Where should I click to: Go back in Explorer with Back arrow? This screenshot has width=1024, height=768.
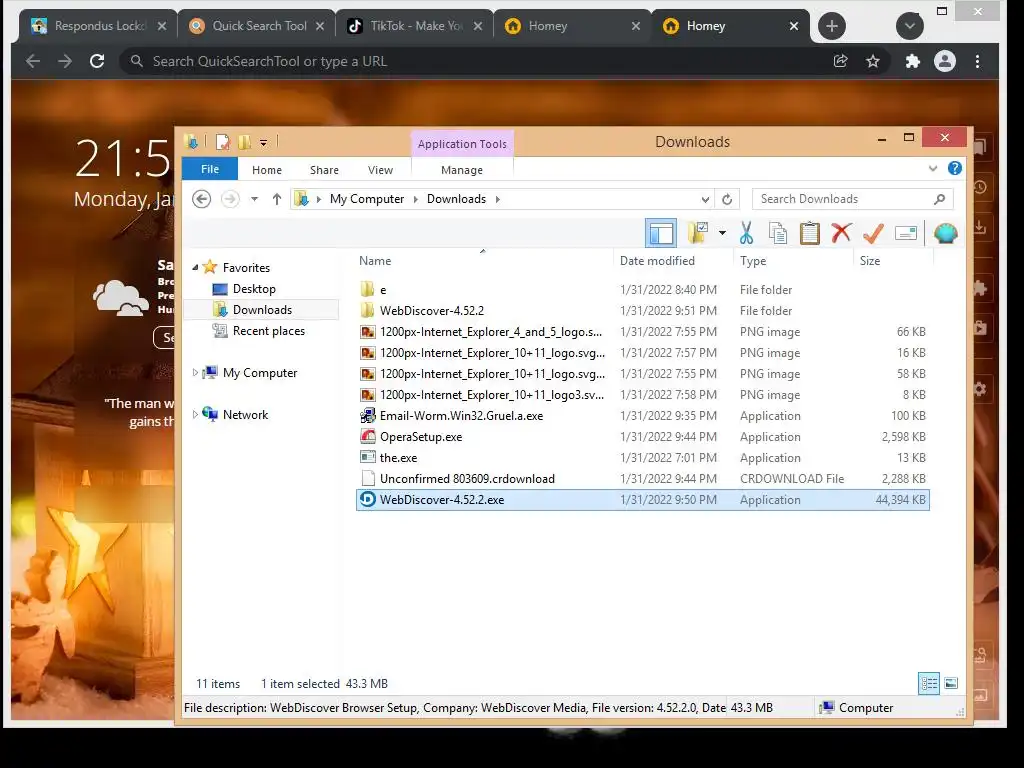[x=202, y=199]
